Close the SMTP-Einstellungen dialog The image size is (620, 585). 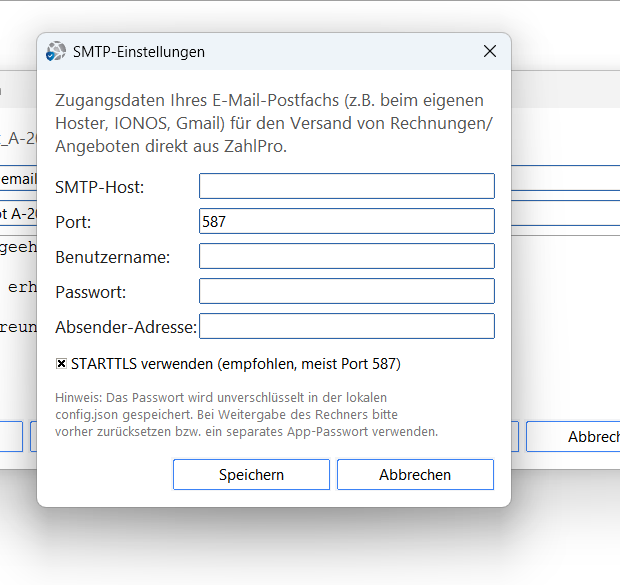pos(490,51)
